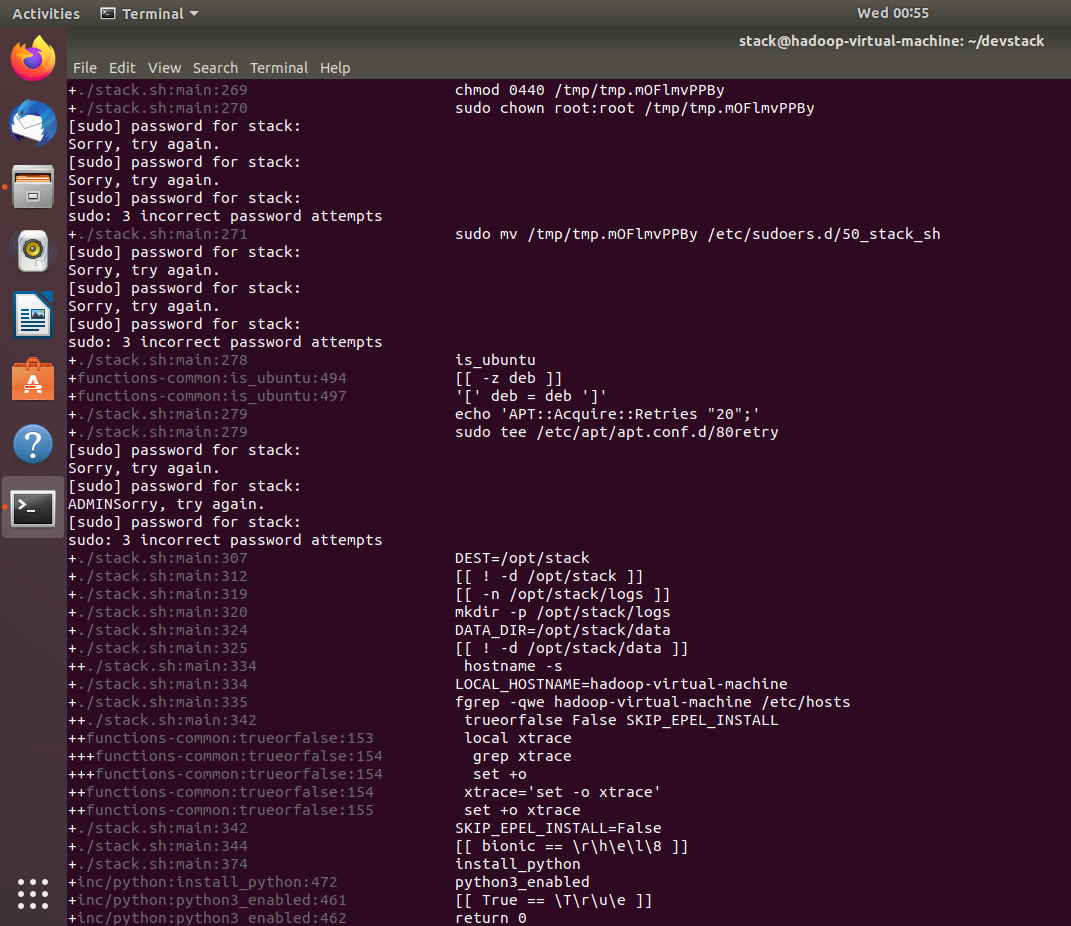The height and width of the screenshot is (926, 1071).
Task: Select the running Terminal dock icon
Action: coord(33,508)
